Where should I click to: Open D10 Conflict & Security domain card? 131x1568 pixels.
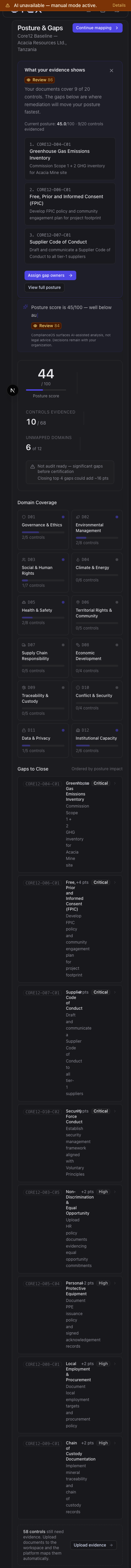pyautogui.click(x=97, y=701)
